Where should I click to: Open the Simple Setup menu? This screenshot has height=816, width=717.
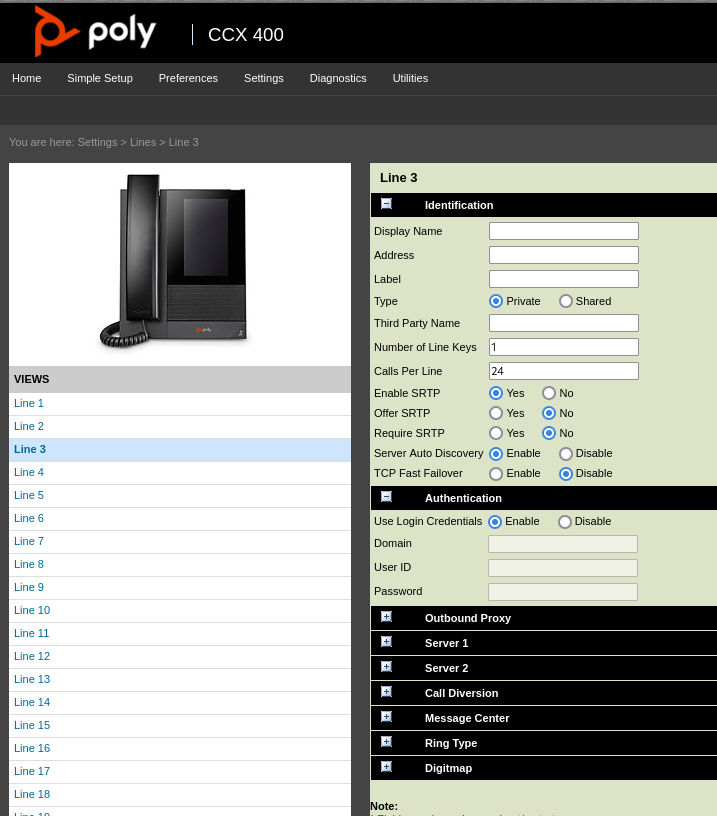(x=100, y=78)
